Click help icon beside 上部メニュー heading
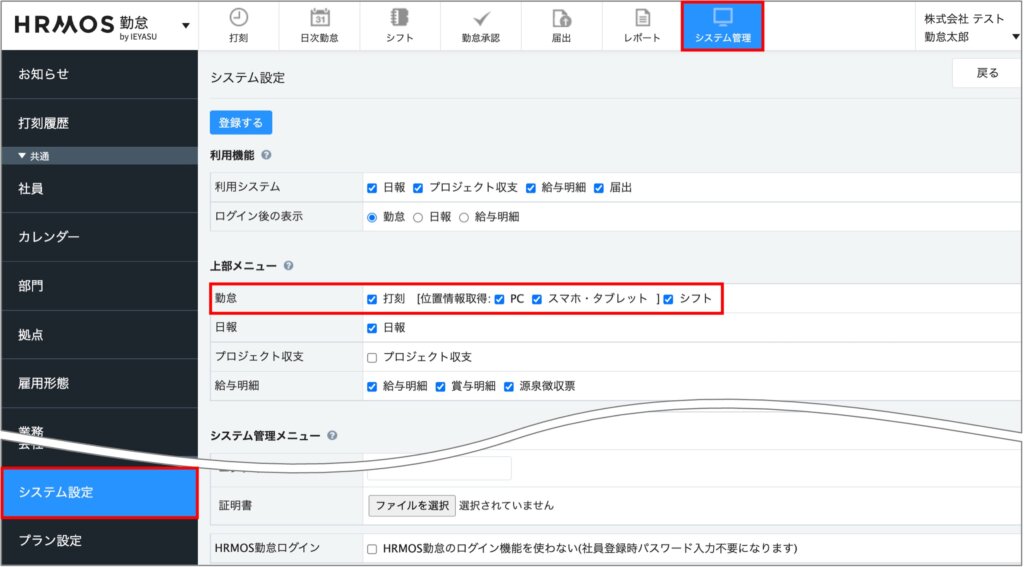This screenshot has width=1024, height=567. point(288,266)
